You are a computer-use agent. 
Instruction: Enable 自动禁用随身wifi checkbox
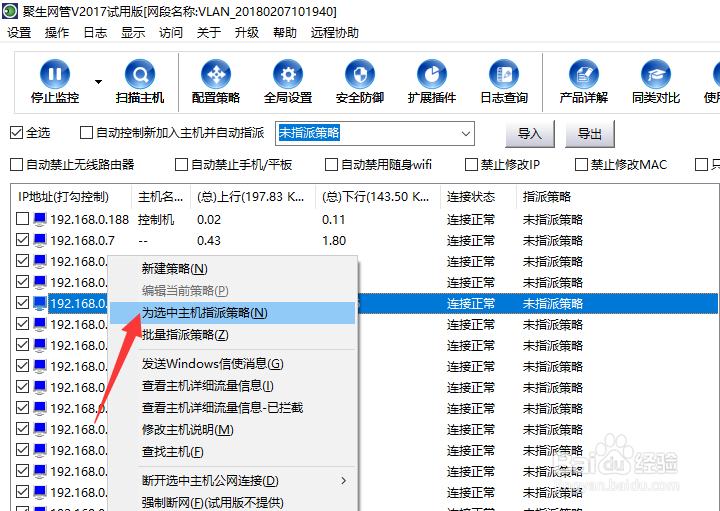pos(331,164)
